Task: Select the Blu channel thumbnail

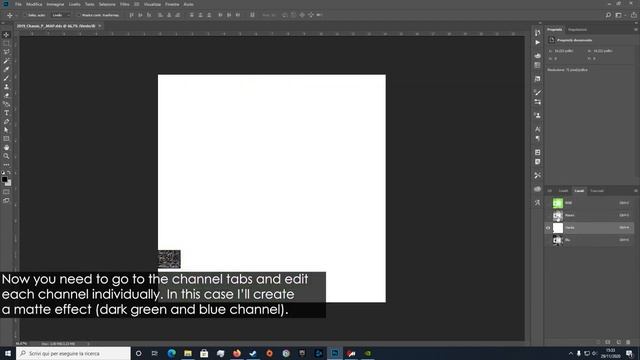Action: [558, 240]
